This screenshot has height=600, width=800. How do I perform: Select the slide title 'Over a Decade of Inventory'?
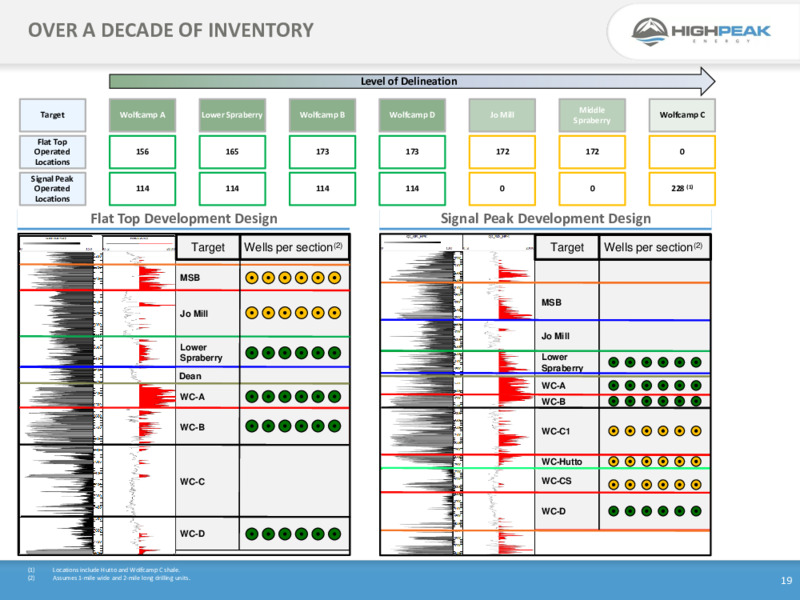pyautogui.click(x=170, y=30)
